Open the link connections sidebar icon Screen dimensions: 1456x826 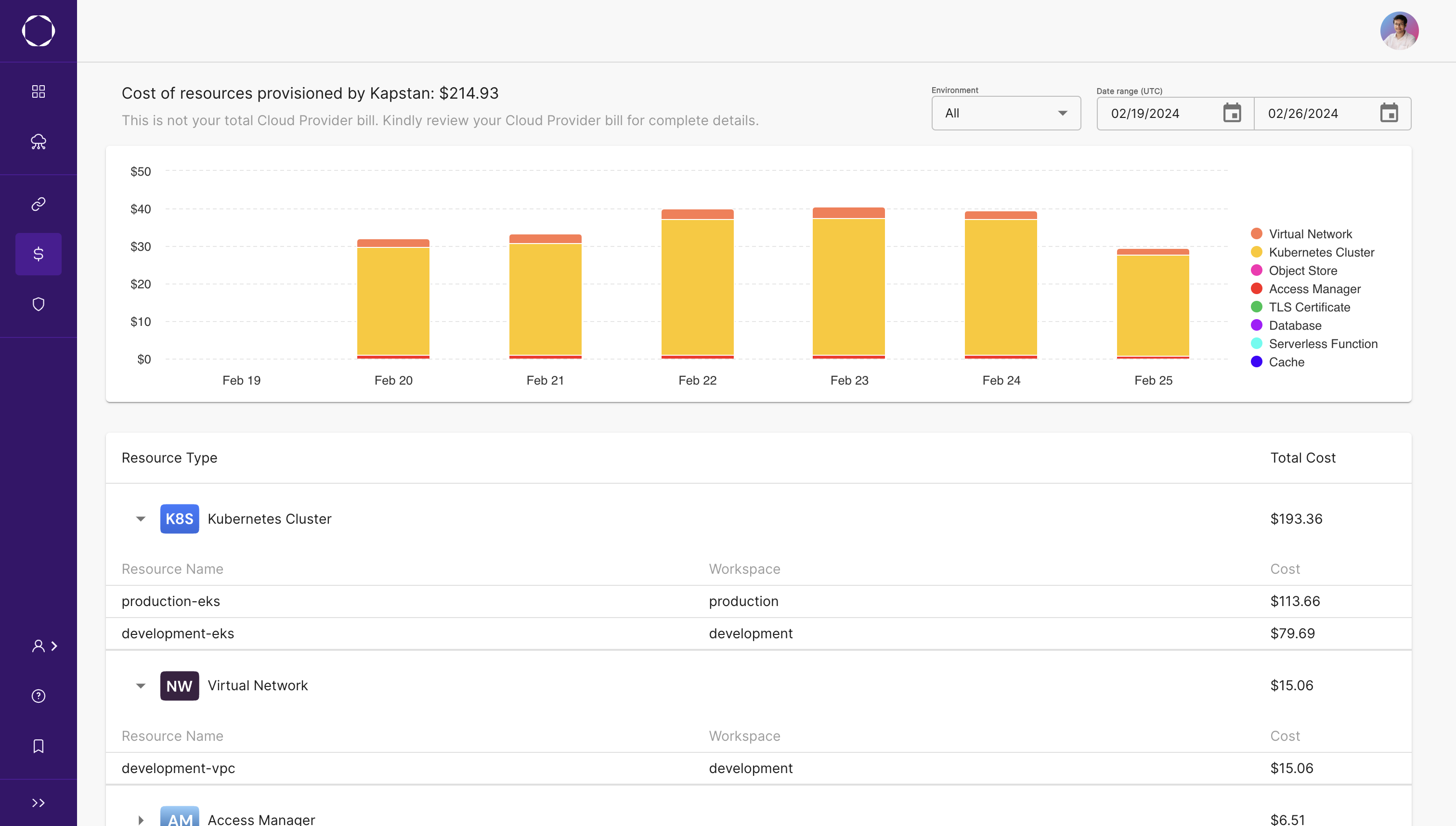(38, 204)
